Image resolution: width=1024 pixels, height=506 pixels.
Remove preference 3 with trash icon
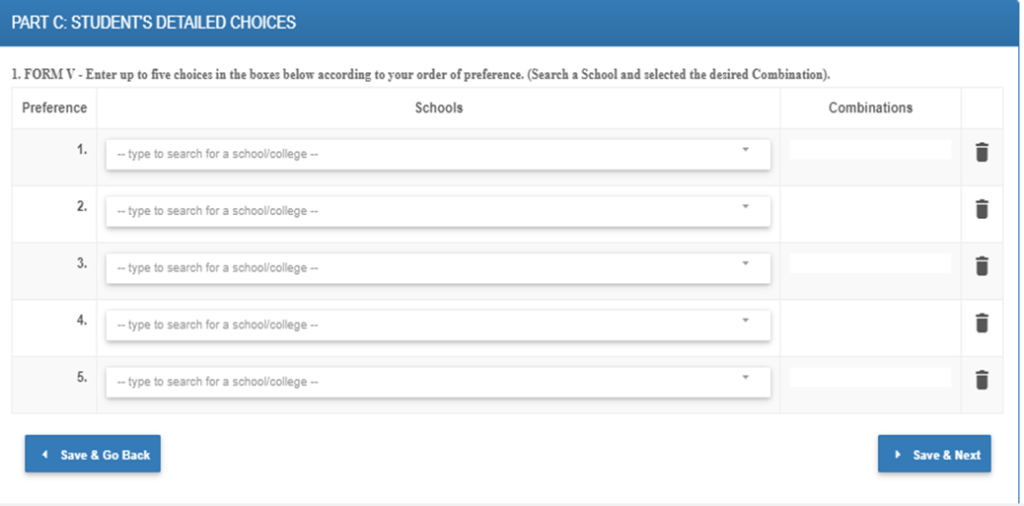[x=981, y=266]
